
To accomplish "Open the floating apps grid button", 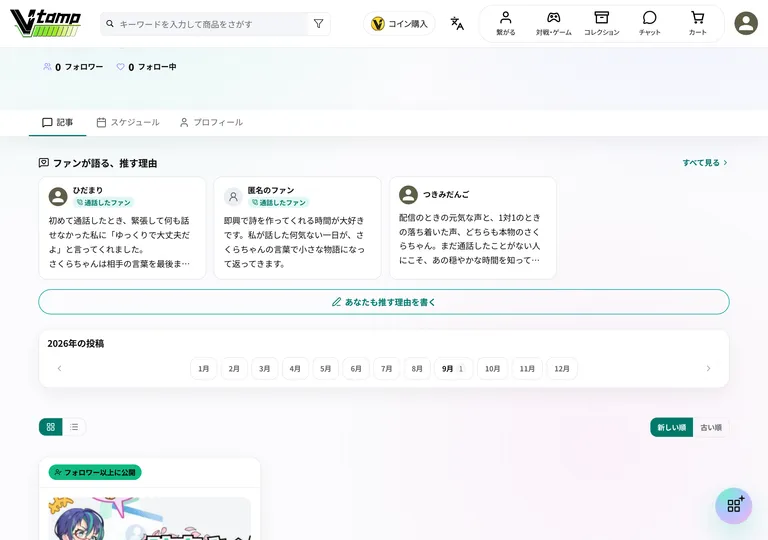I will pyautogui.click(x=733, y=506).
